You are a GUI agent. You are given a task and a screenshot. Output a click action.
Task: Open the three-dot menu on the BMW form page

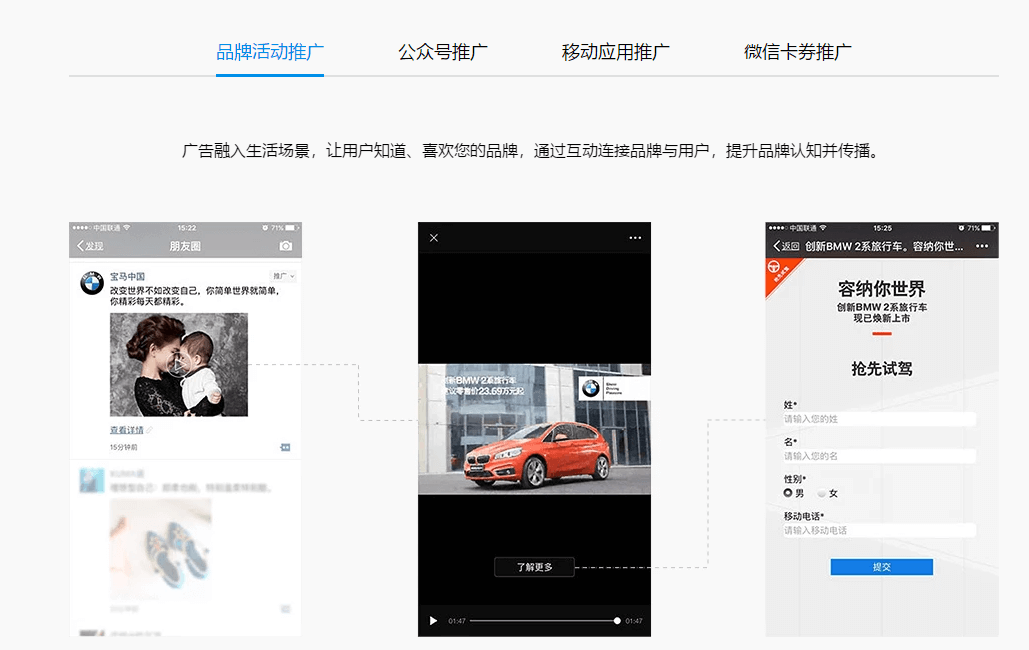[982, 246]
